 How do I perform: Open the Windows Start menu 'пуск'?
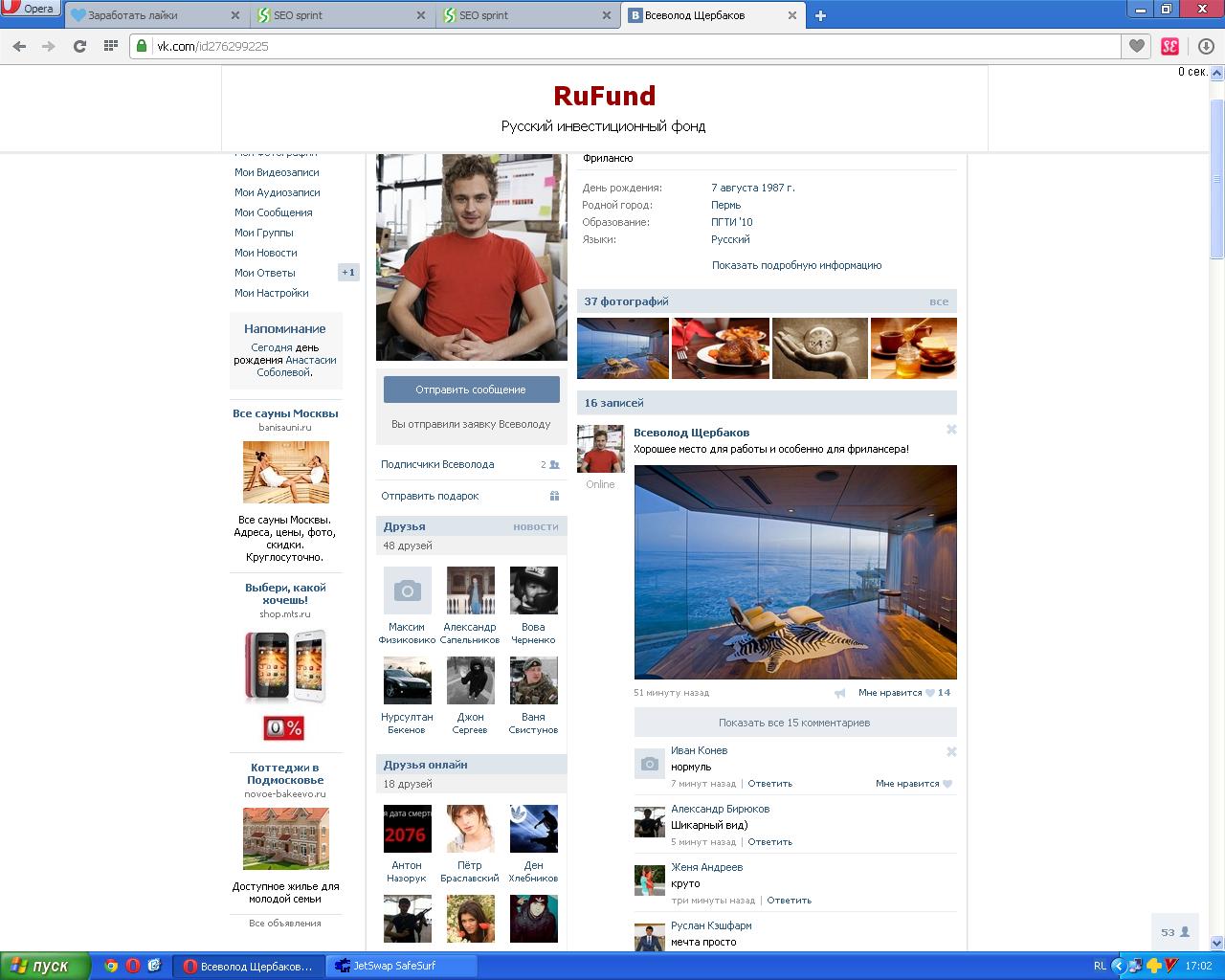coord(45,967)
